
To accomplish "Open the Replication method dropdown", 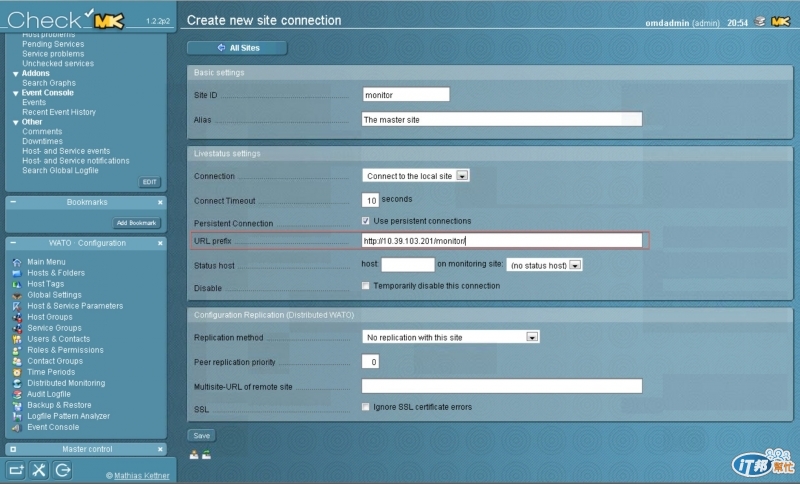I will (451, 337).
